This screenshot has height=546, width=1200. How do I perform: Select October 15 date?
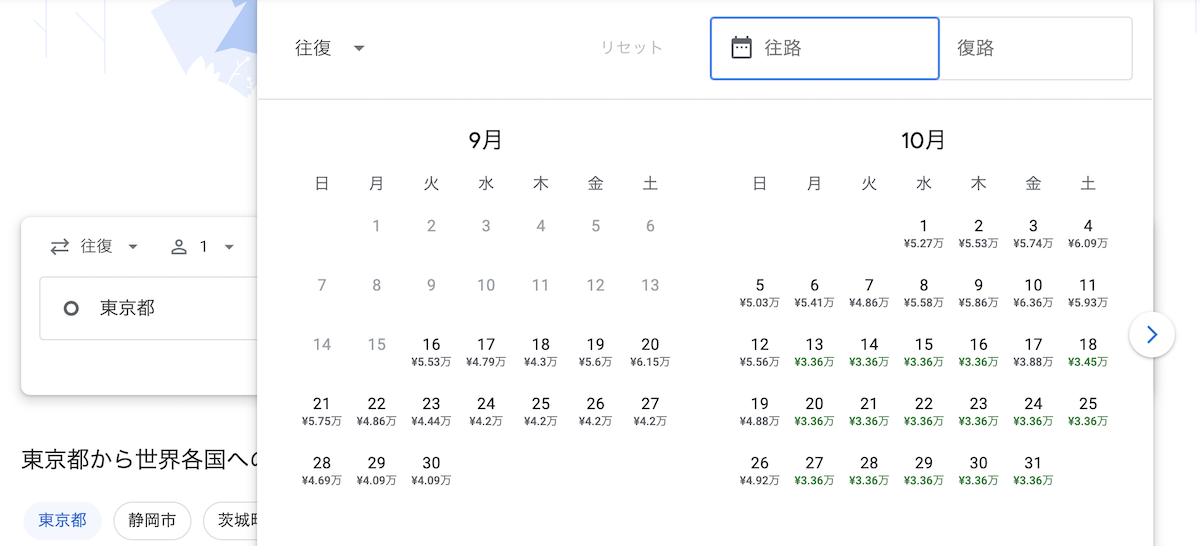pos(924,352)
